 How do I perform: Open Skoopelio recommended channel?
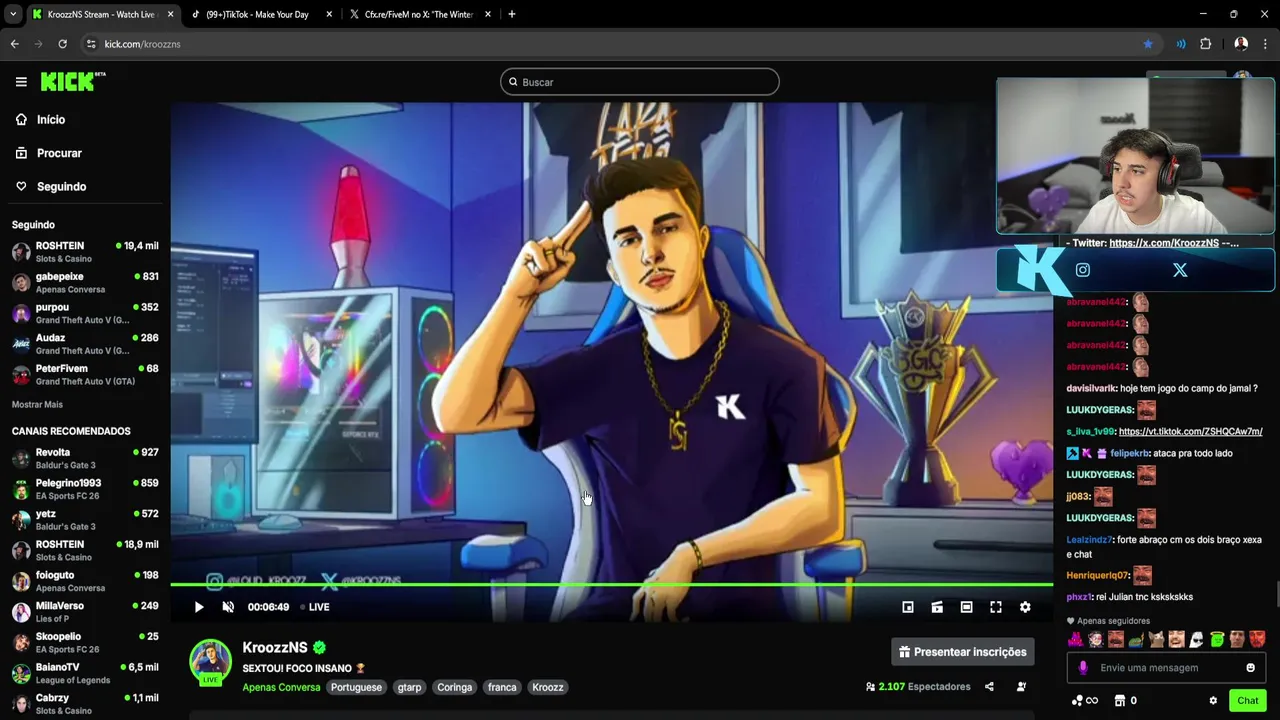tap(85, 643)
